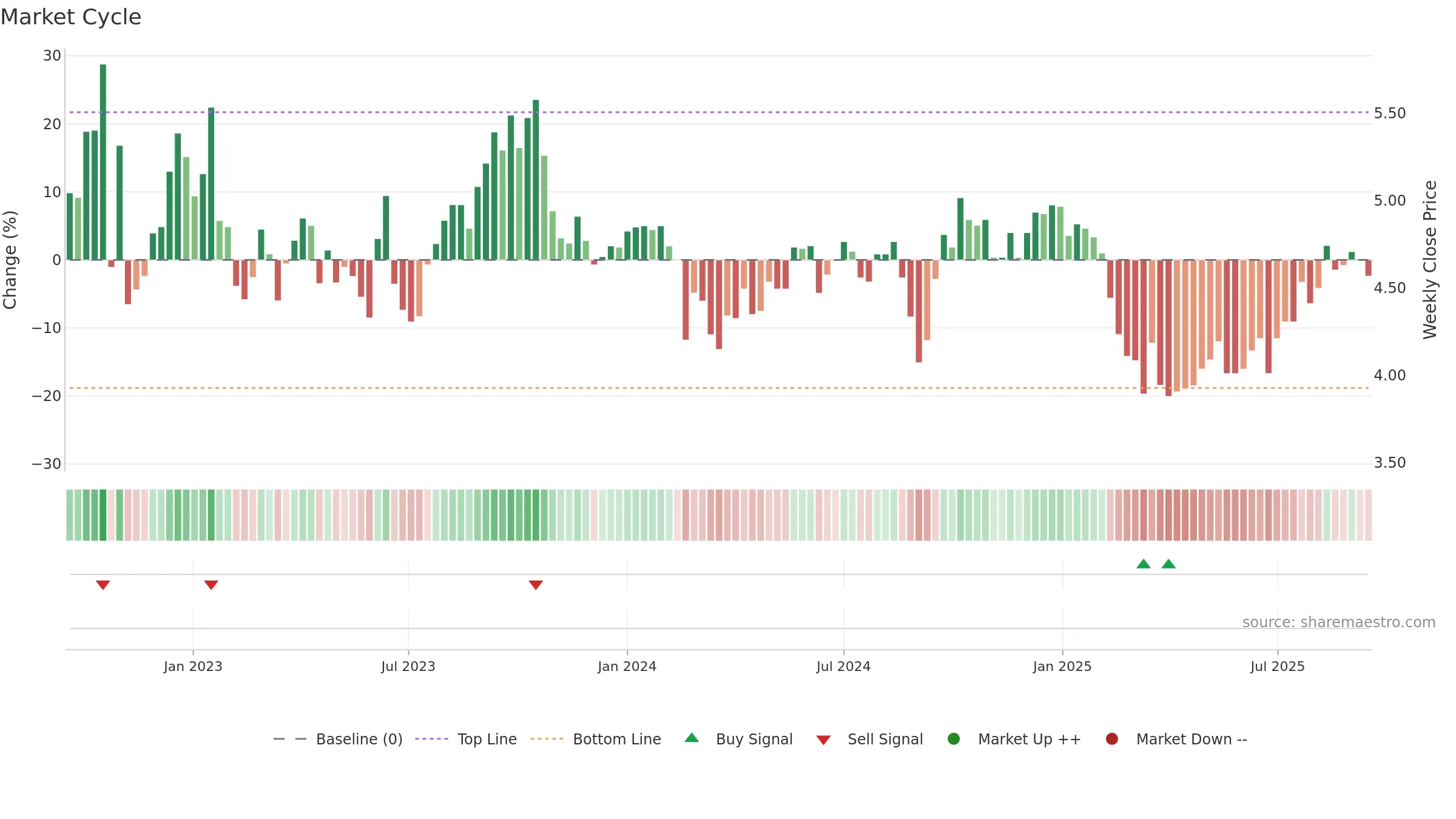
Task: Click the 30 tick on Change axis
Action: click(52, 56)
